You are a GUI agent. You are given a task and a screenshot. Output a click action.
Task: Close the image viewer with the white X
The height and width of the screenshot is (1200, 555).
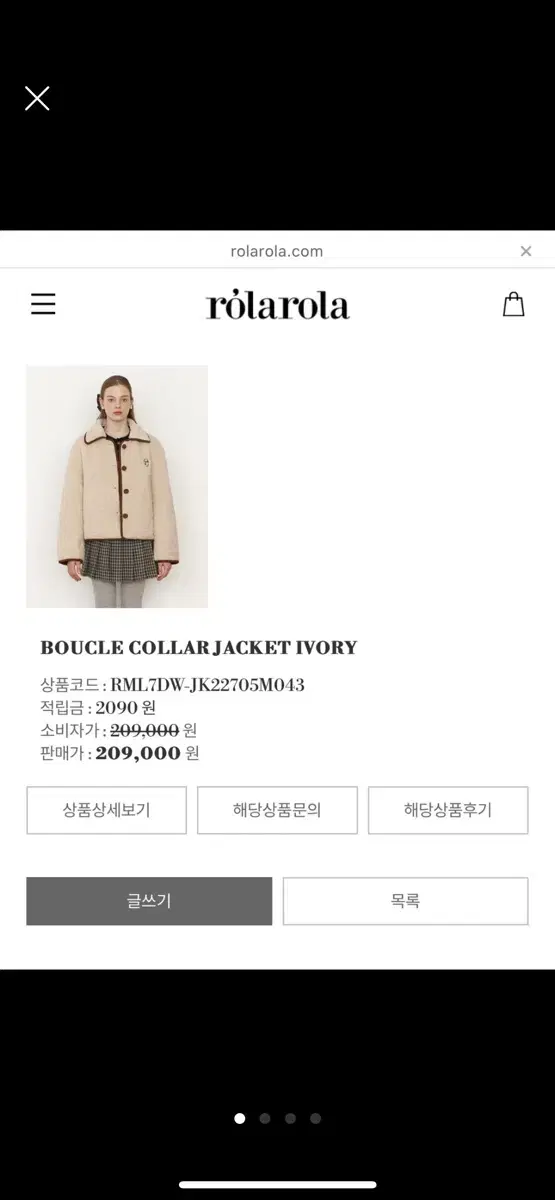click(x=37, y=98)
